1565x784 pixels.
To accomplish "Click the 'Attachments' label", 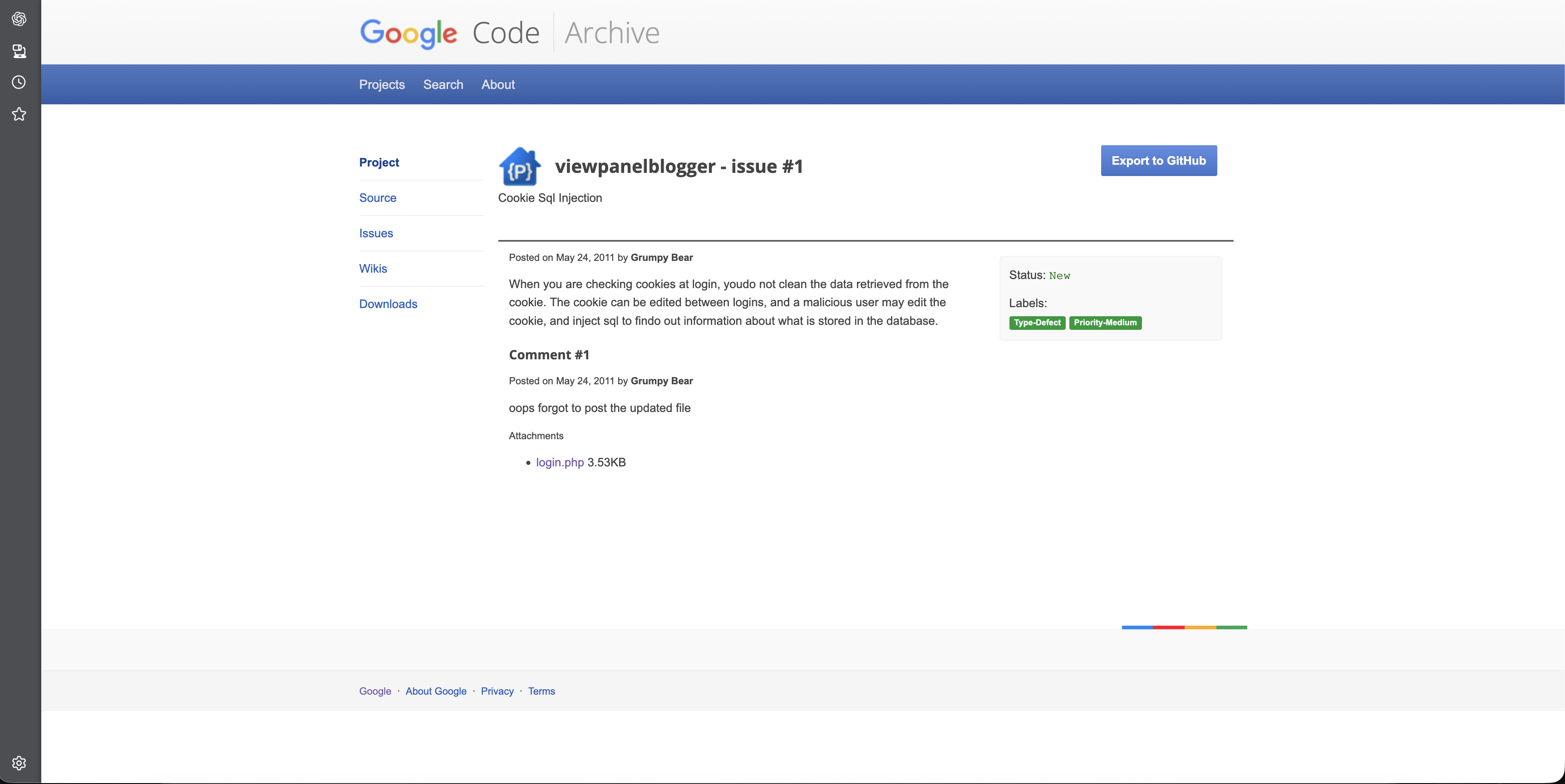I will [x=536, y=436].
